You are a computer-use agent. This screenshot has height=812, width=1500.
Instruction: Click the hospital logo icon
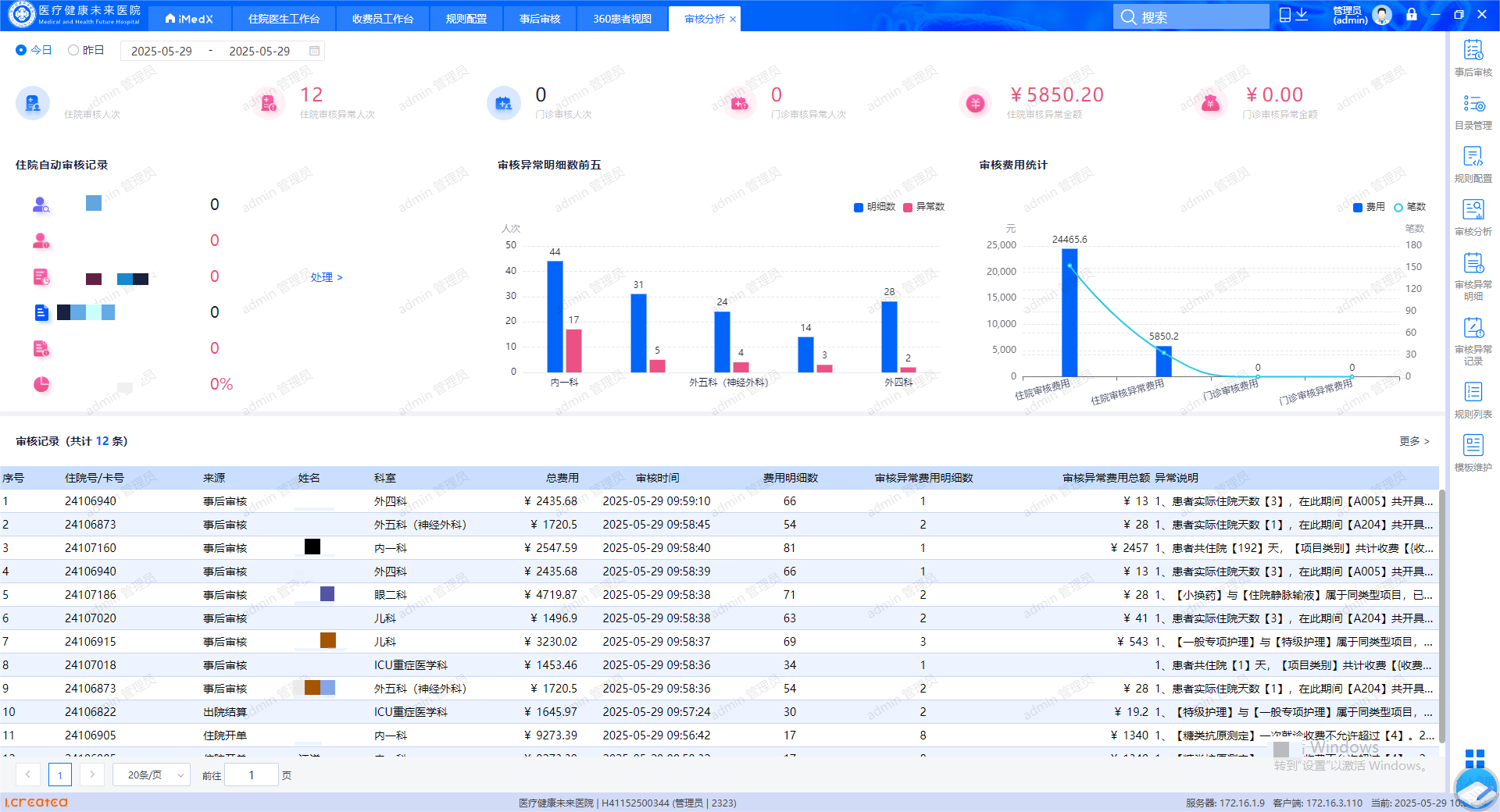click(22, 15)
